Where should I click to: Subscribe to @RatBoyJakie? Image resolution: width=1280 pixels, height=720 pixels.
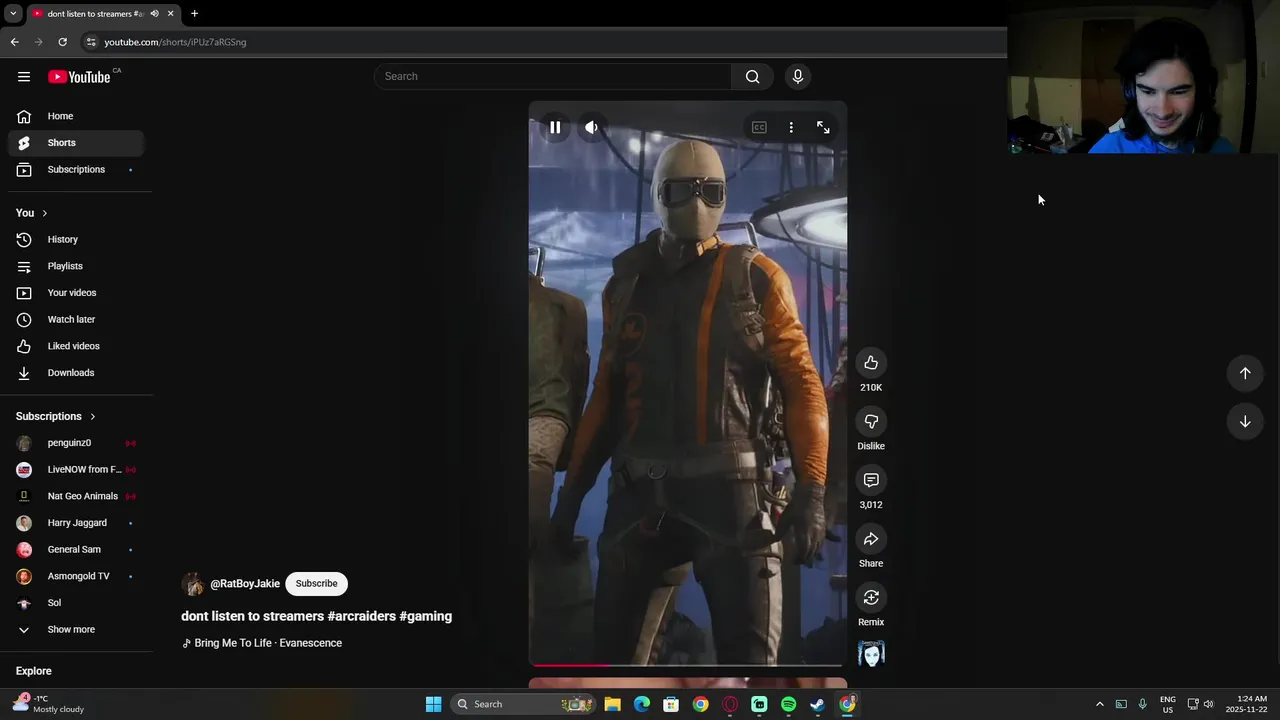pyautogui.click(x=316, y=584)
